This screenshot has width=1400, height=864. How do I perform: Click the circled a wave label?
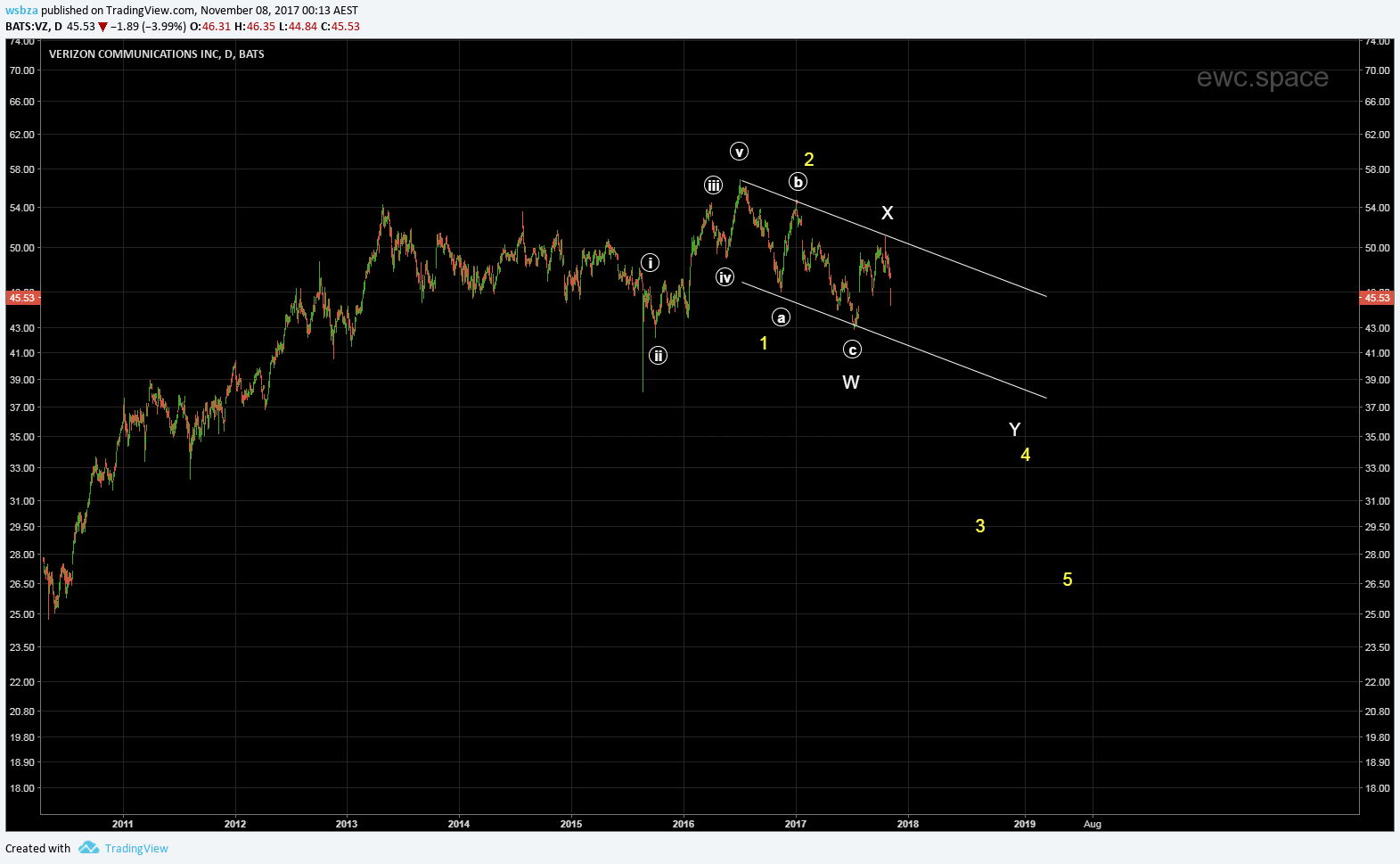click(781, 317)
